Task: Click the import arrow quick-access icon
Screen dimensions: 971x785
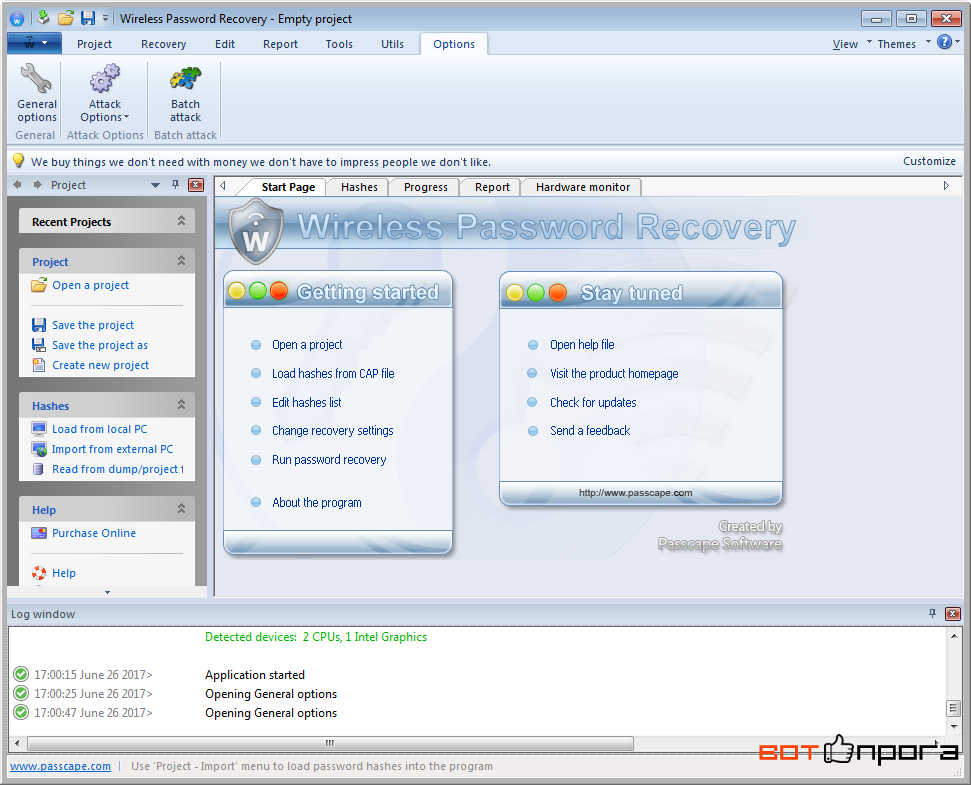Action: (43, 17)
